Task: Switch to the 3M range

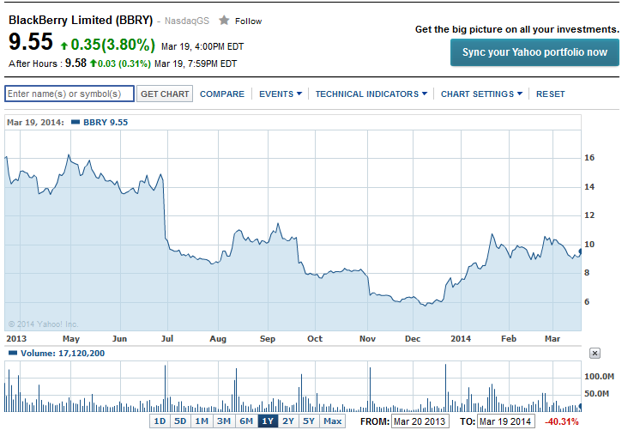Action: pyautogui.click(x=224, y=421)
